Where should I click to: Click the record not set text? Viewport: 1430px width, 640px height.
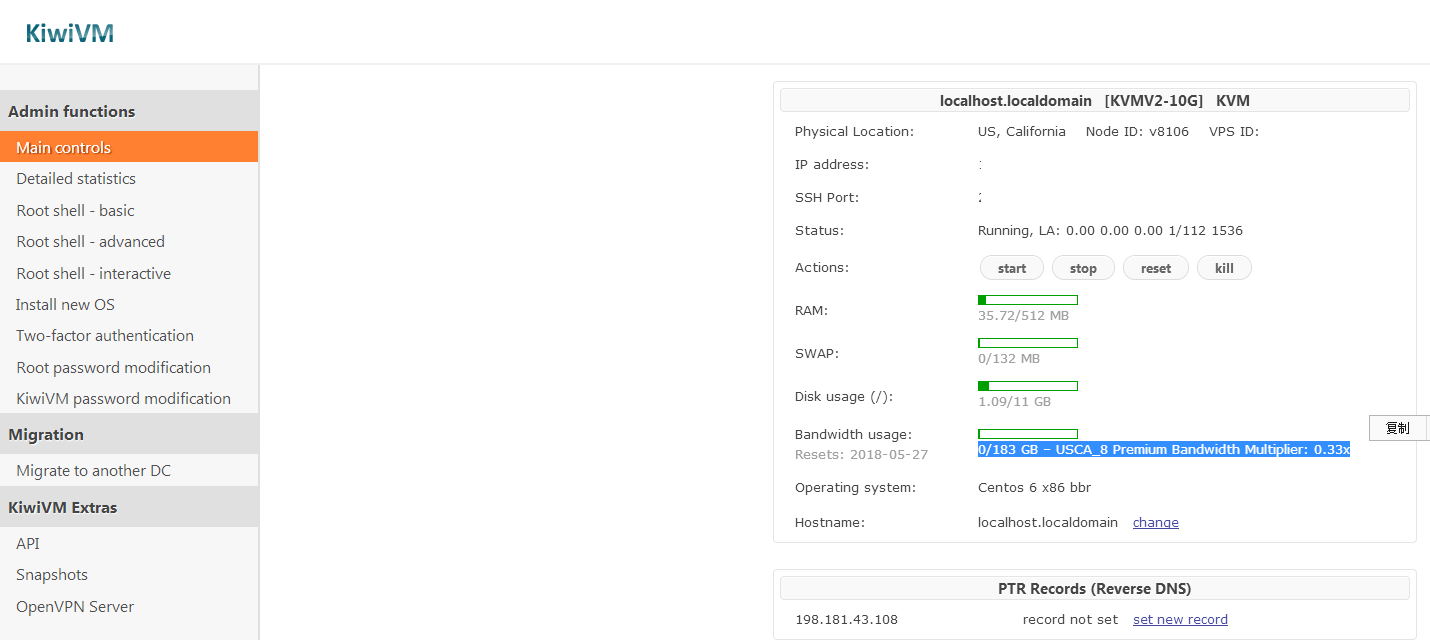pos(1070,619)
